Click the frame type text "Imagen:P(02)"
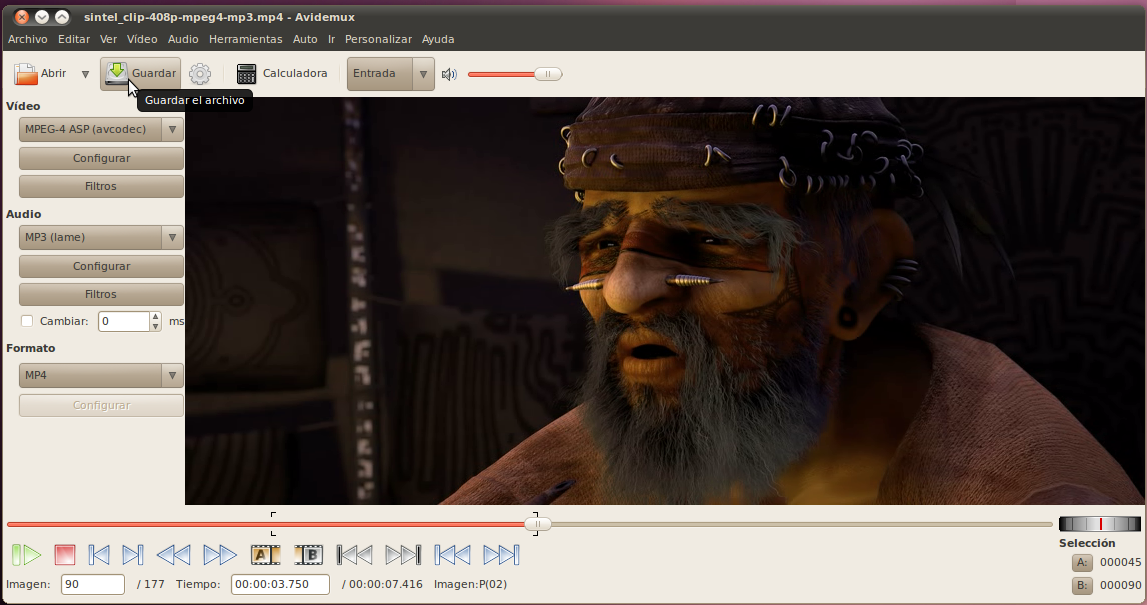Viewport: 1147px width, 605px height. 470,585
